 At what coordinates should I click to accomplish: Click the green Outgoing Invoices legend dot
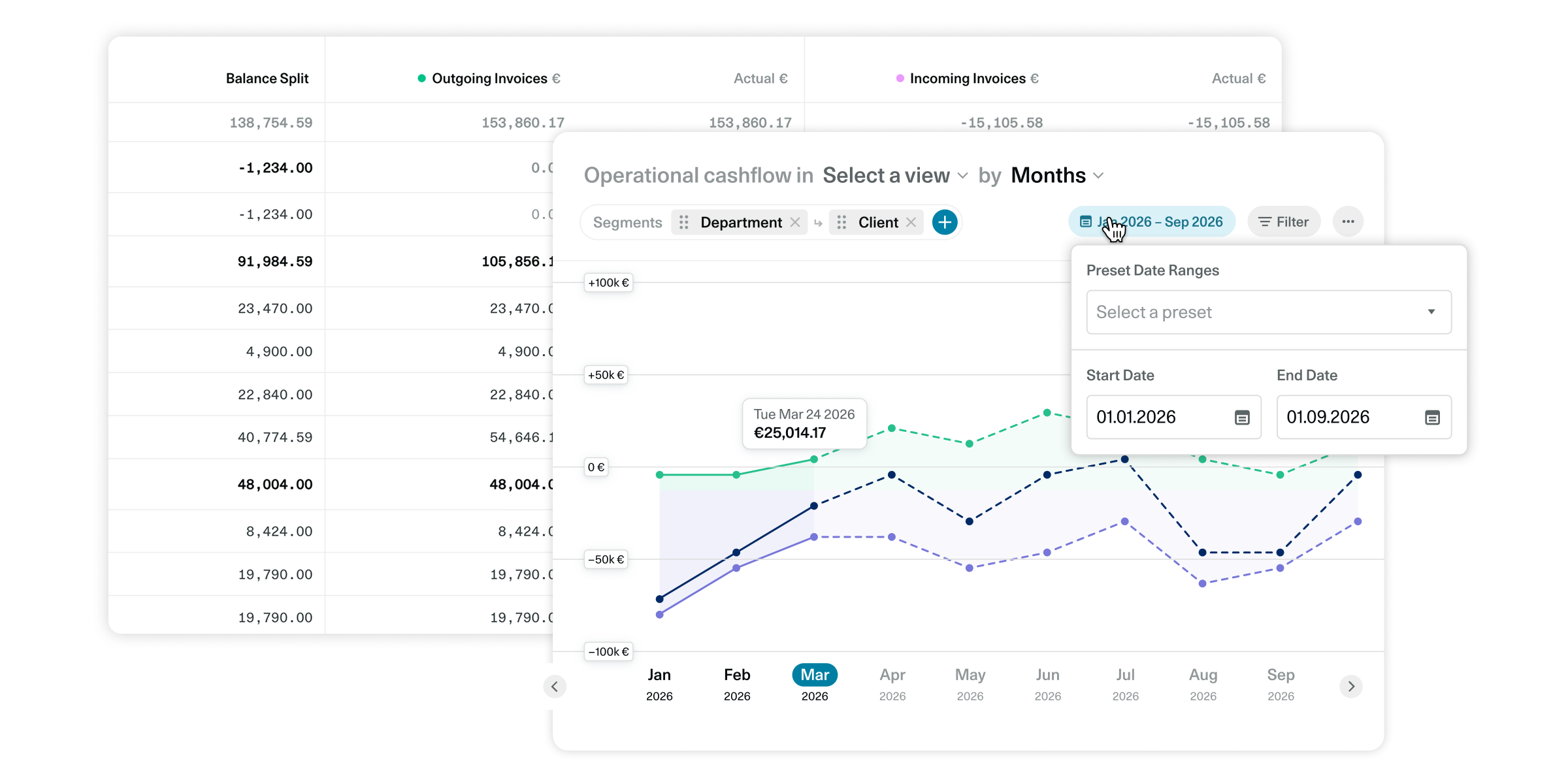coord(421,78)
